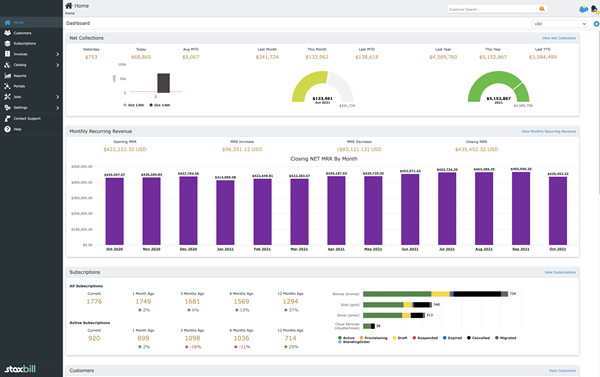The height and width of the screenshot is (377, 600).
Task: Toggle the Oct 13th legend series
Action: click(134, 105)
